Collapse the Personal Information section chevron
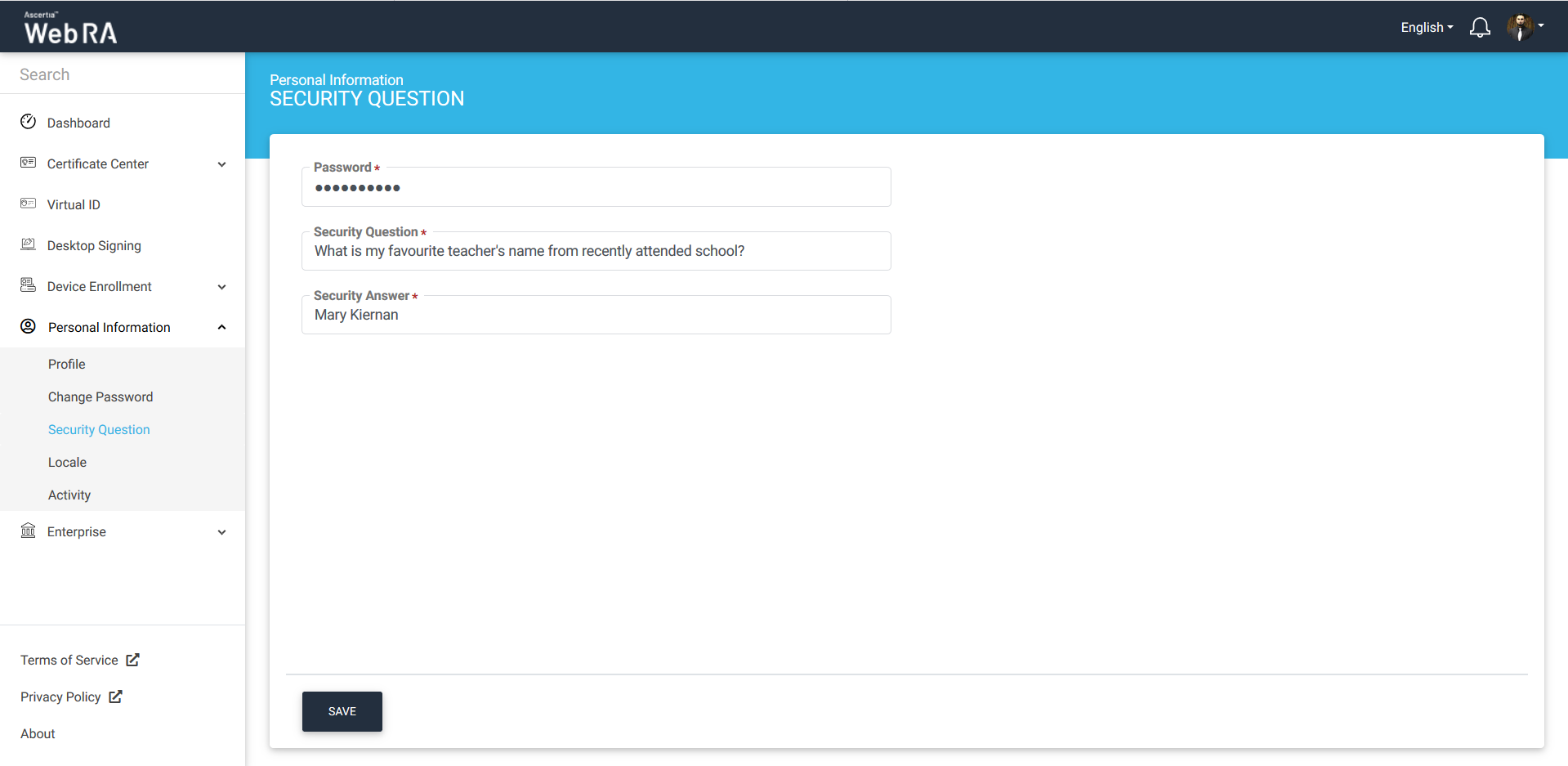 click(x=221, y=328)
